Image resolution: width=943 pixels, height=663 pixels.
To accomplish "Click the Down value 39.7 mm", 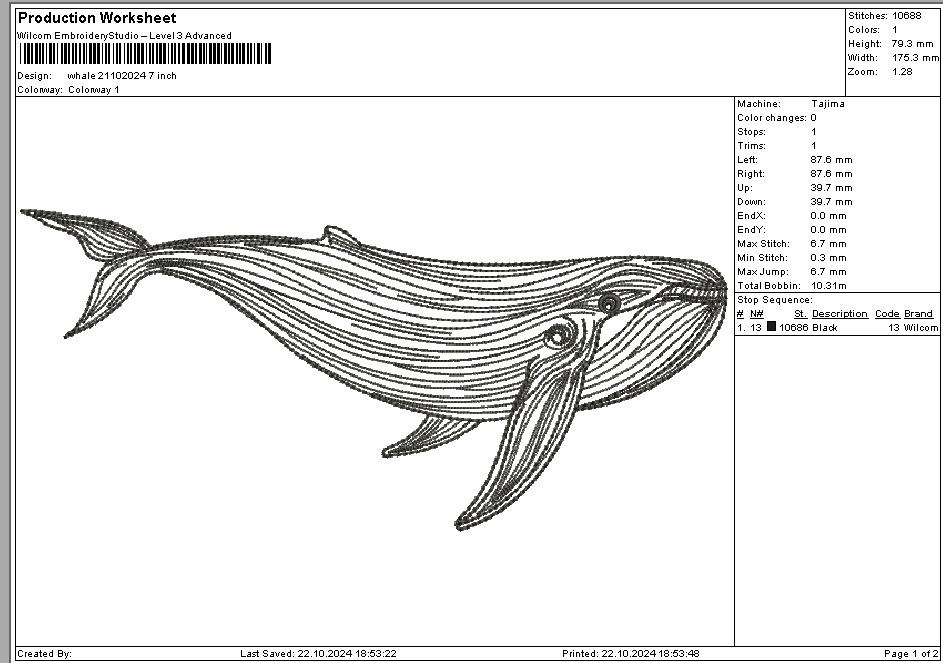I will click(831, 202).
